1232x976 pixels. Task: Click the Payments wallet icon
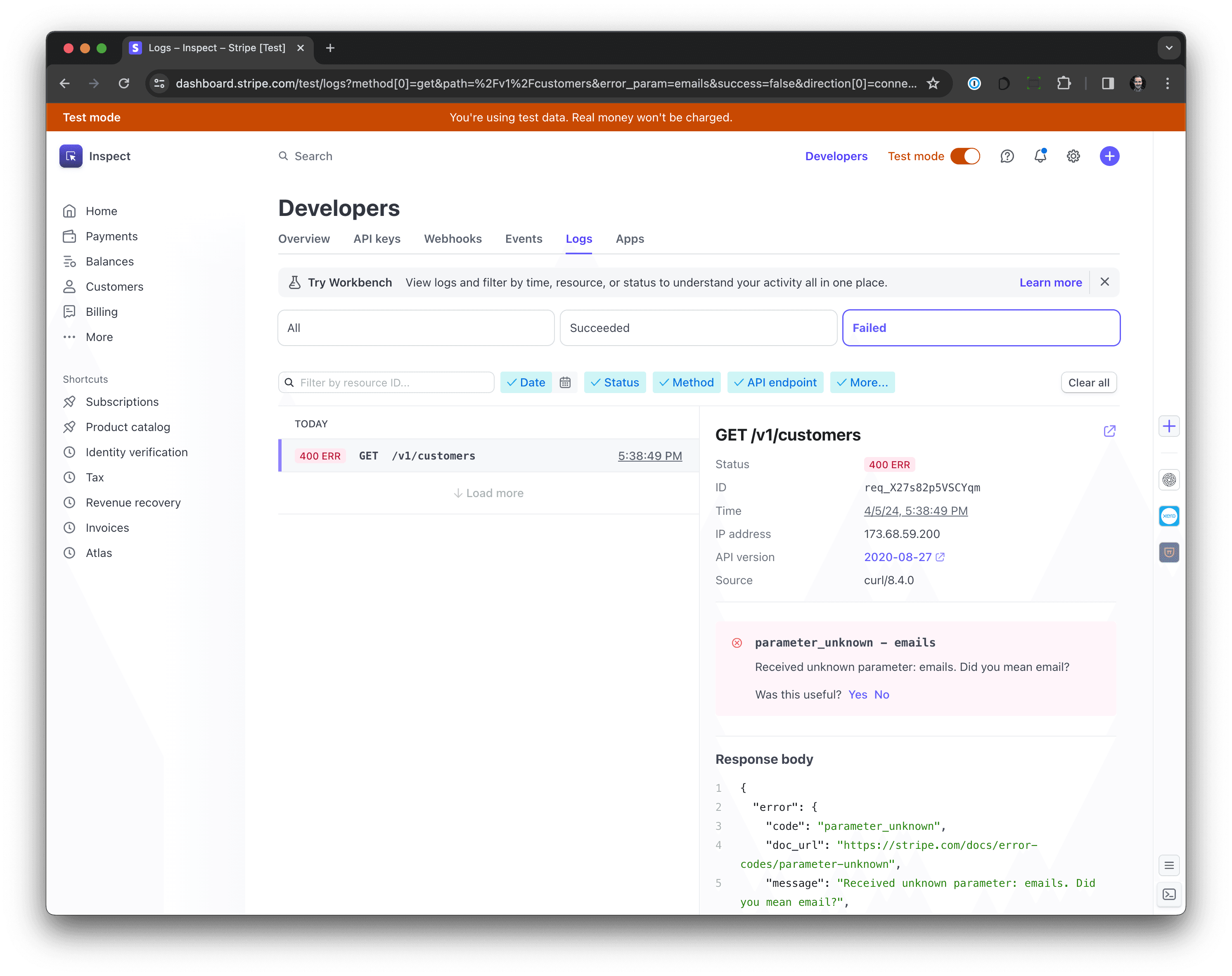[x=70, y=236]
